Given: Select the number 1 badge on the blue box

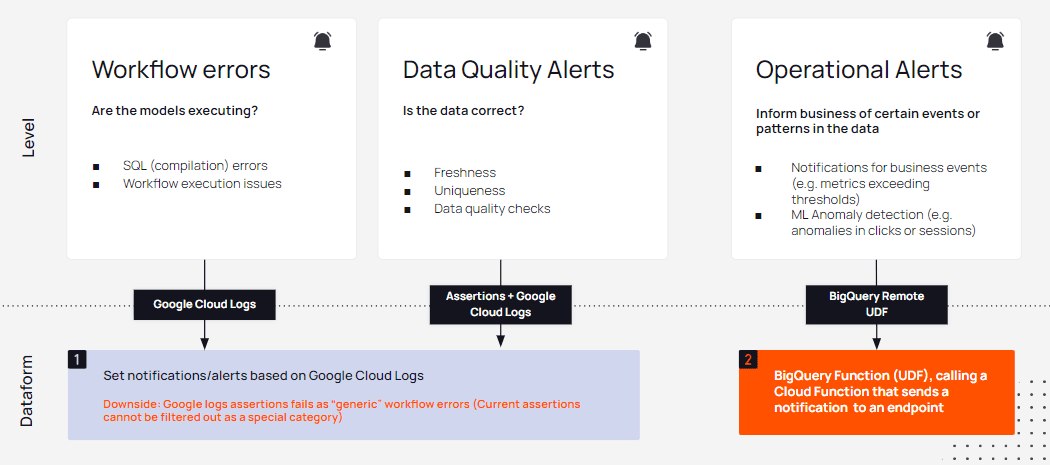Looking at the screenshot, I should [x=77, y=359].
